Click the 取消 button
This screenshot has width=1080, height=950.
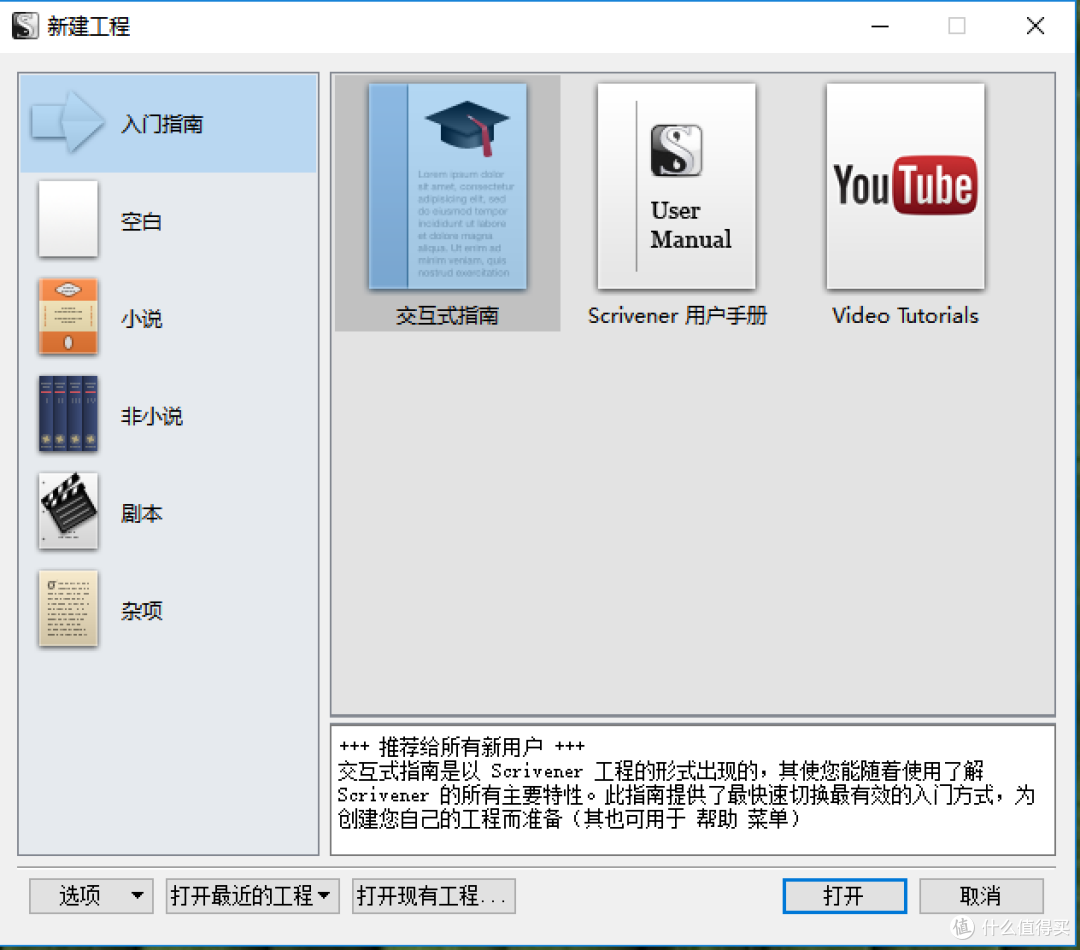[981, 896]
